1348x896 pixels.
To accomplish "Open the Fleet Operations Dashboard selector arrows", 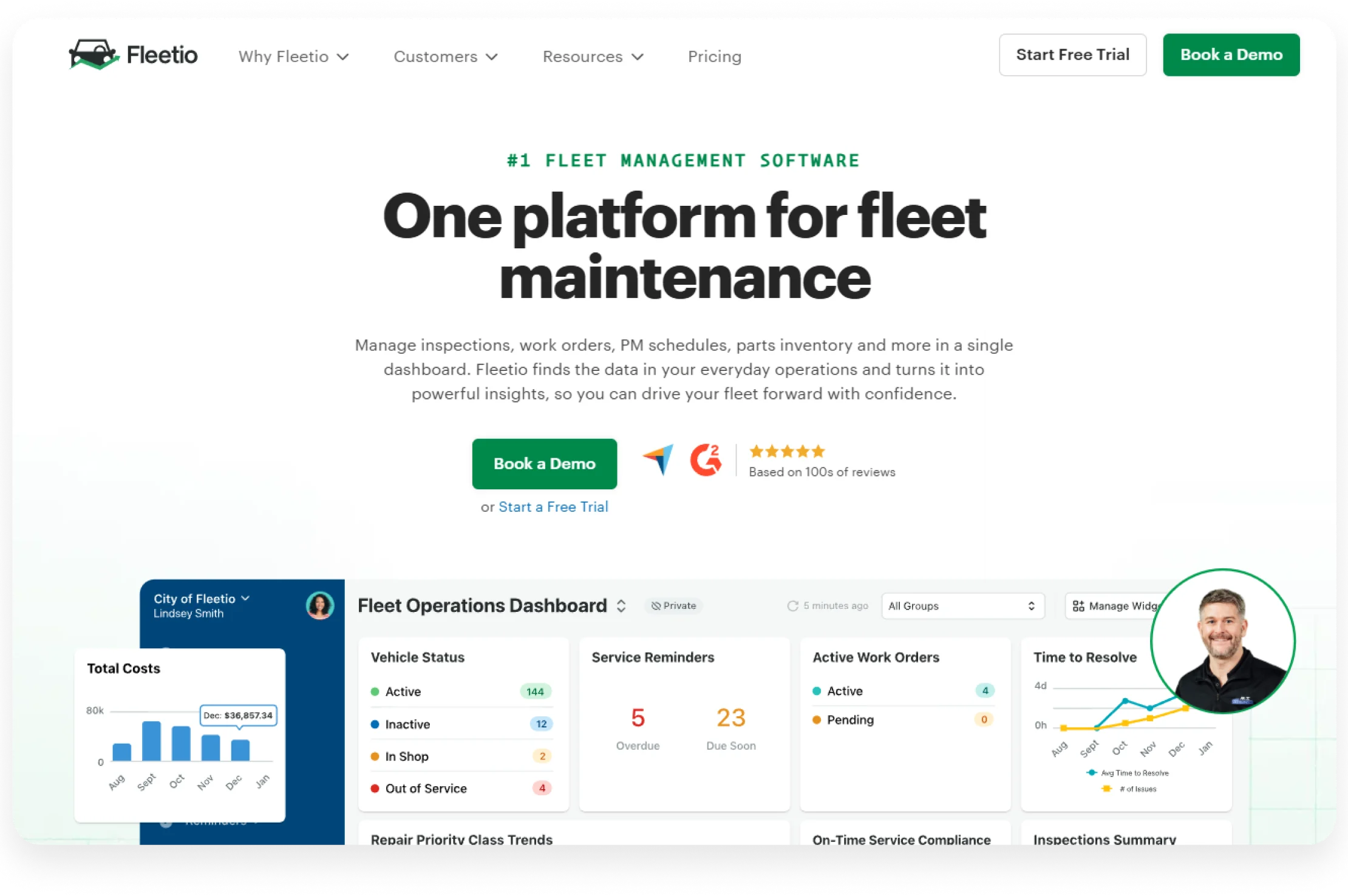I will tap(621, 606).
